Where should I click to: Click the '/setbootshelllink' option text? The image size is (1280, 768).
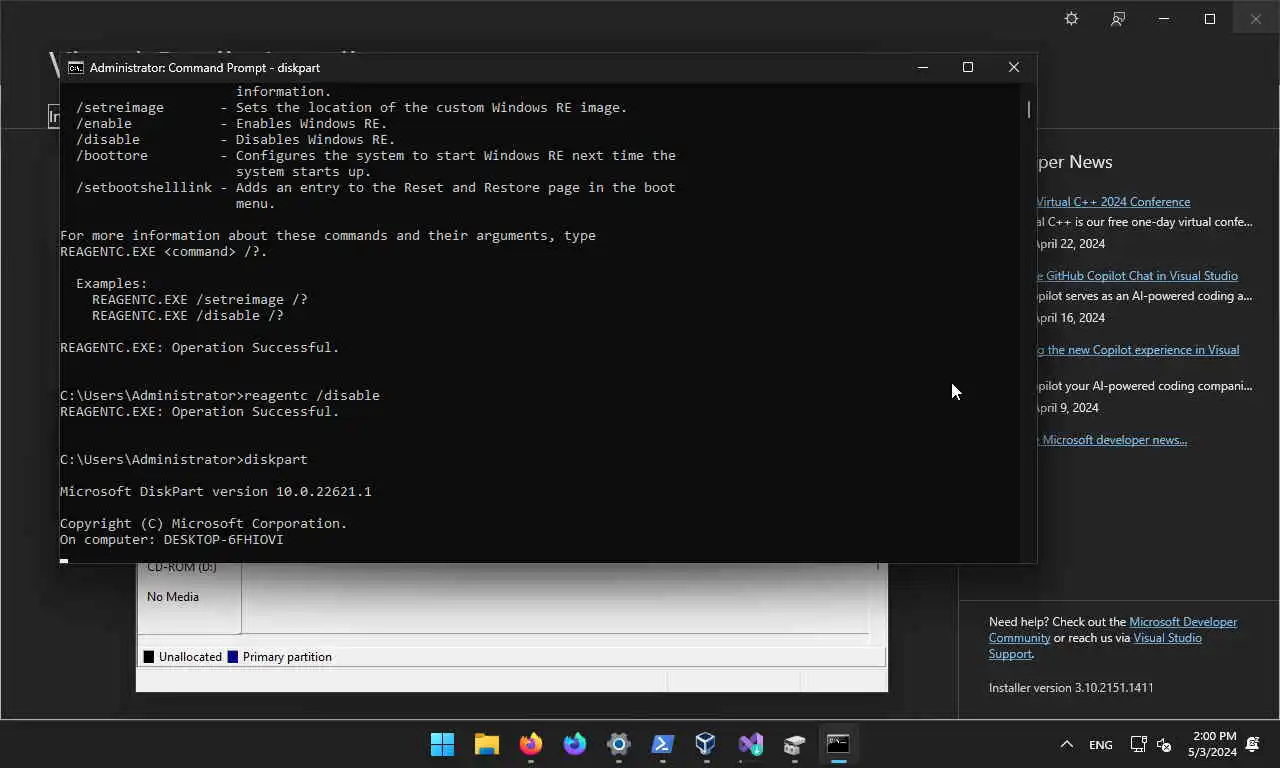[144, 188]
